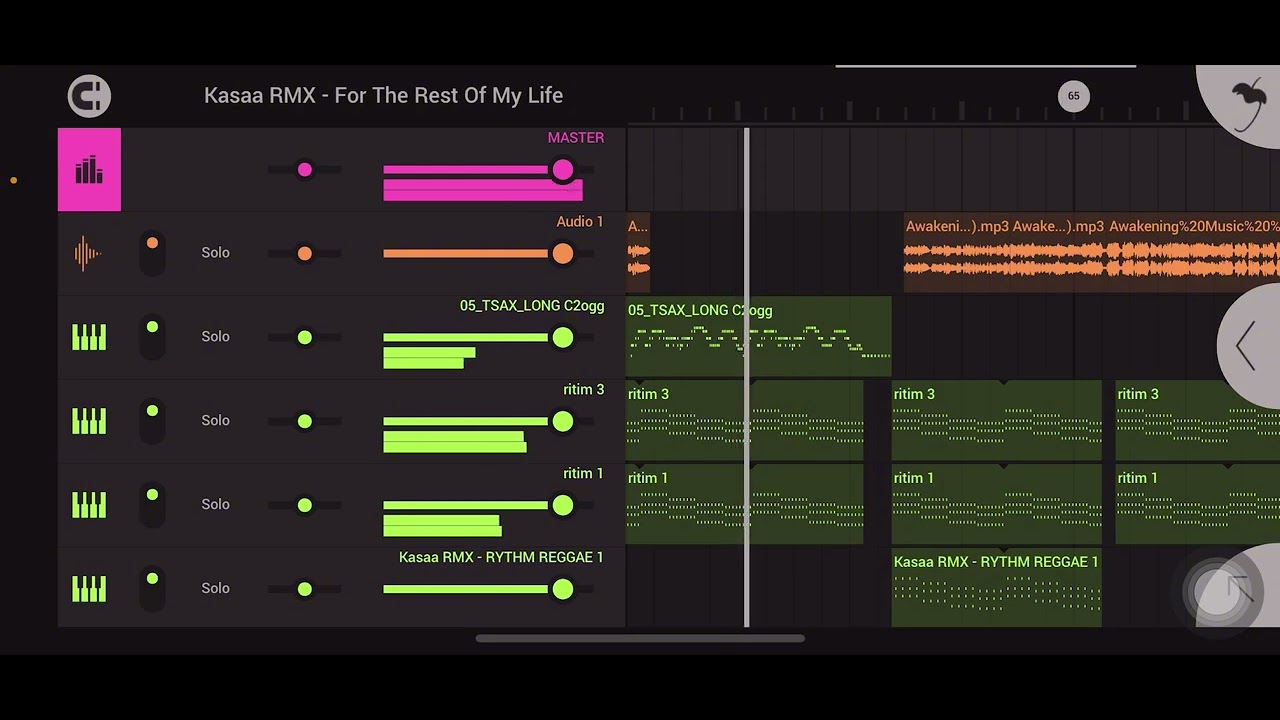
Task: Select the short audio clip labeled A...
Action: coord(638,253)
